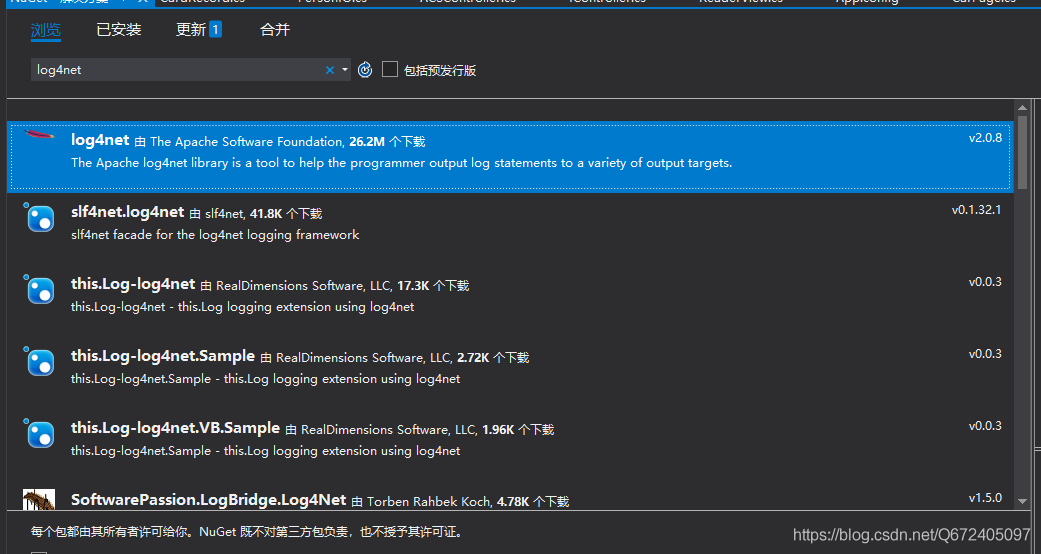Select the this.Log-log4net.VB.Sample package title
The image size is (1041, 554).
click(x=175, y=428)
